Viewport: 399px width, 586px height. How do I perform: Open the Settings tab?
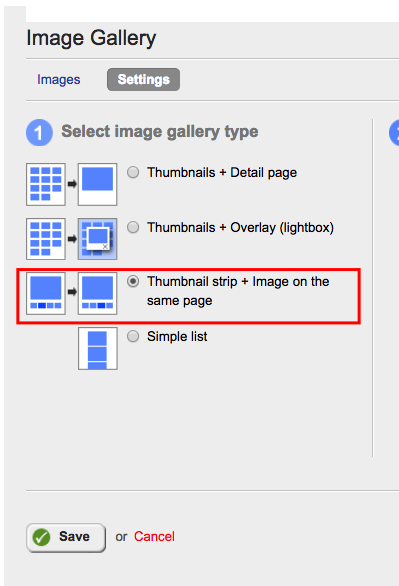coord(143,79)
